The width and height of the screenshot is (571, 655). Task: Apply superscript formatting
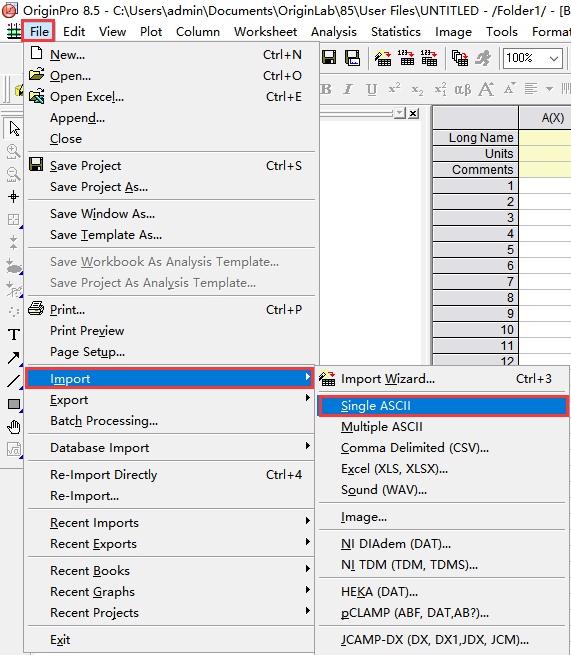(394, 88)
